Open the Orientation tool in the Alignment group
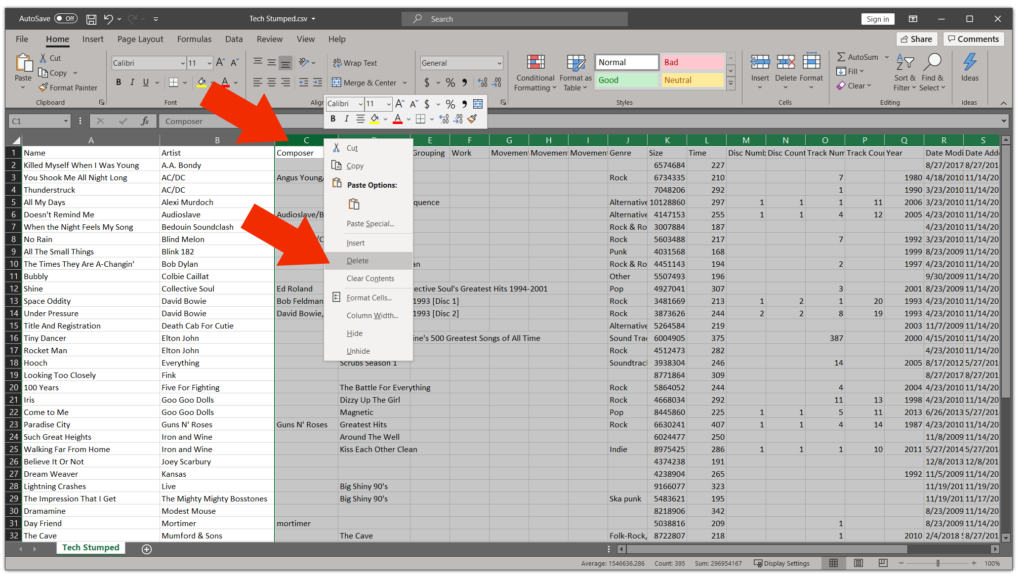This screenshot has width=1024, height=579. point(304,63)
